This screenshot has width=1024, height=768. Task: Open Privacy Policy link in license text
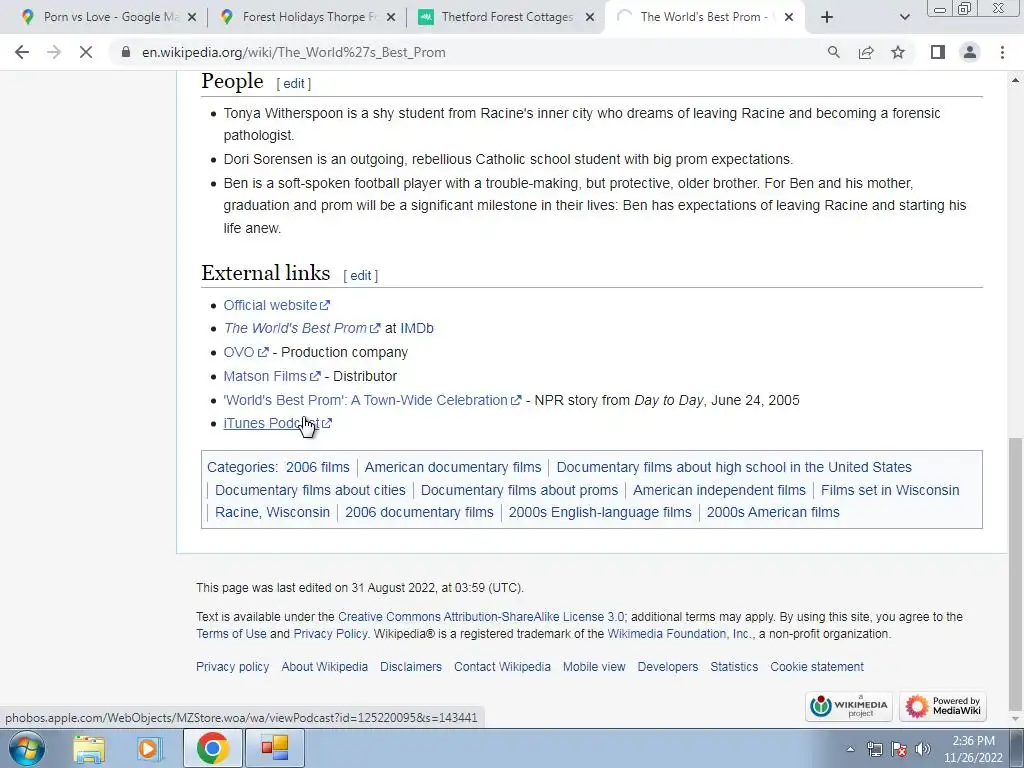[330, 633]
